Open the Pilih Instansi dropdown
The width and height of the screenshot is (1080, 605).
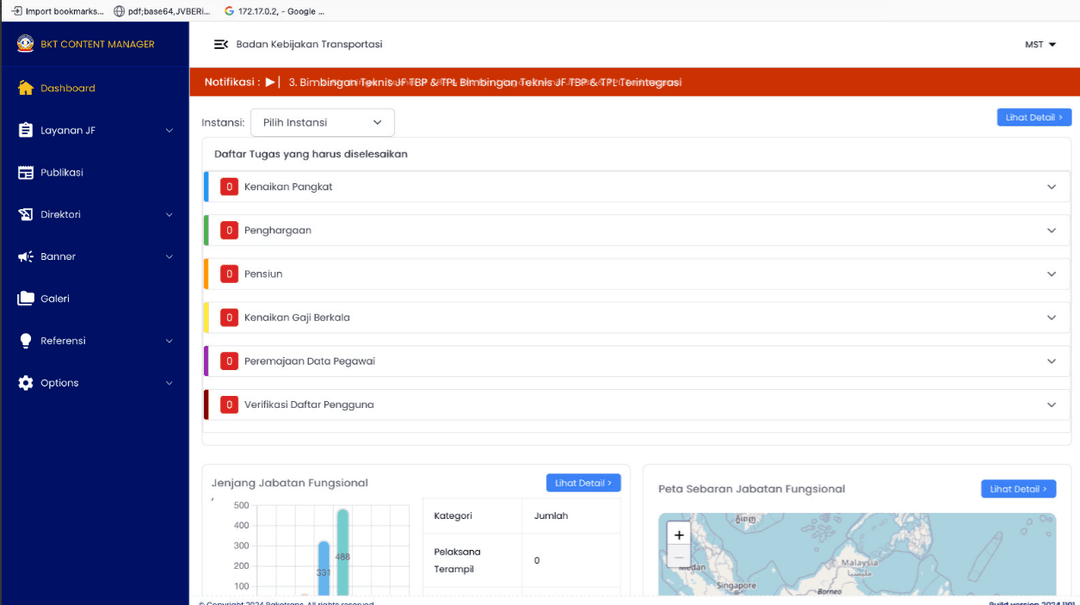[322, 123]
